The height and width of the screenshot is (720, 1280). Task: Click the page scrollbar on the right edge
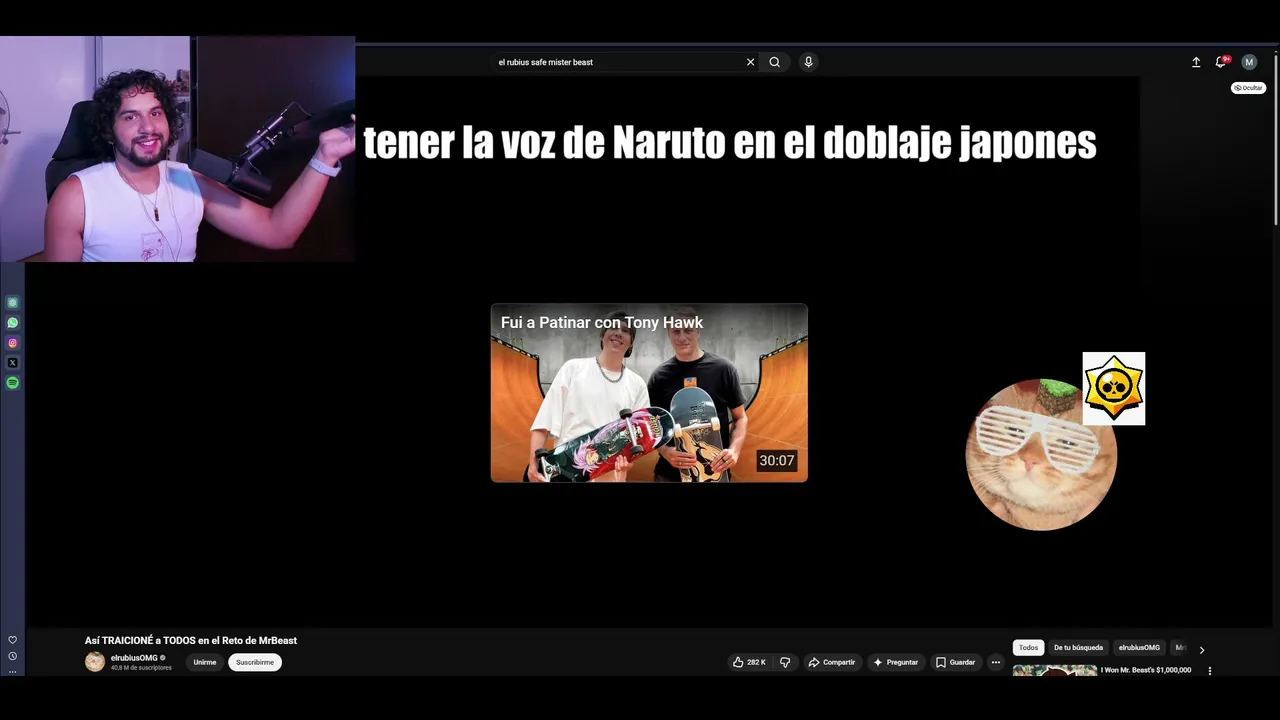tap(1275, 140)
